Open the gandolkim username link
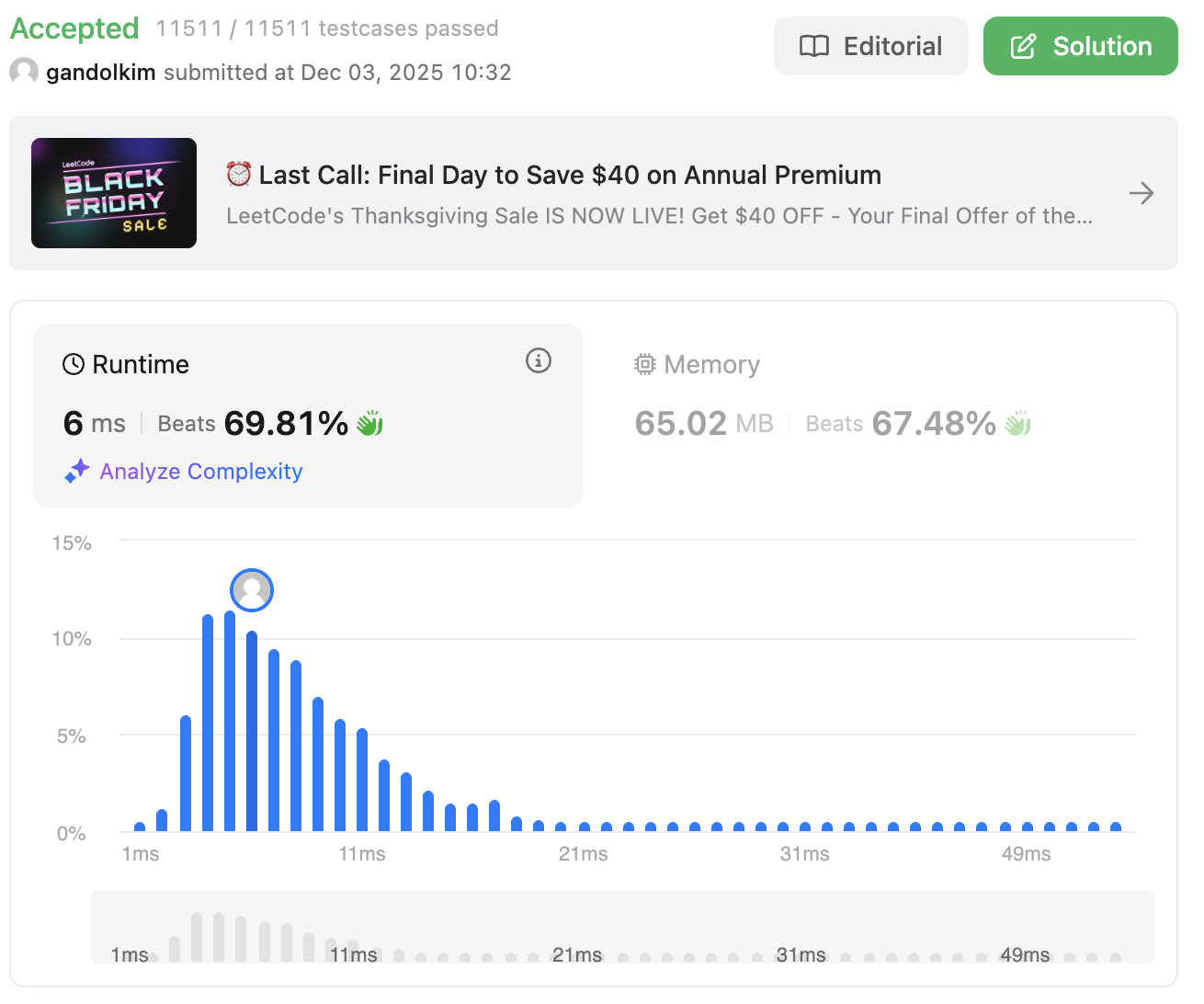 101,72
